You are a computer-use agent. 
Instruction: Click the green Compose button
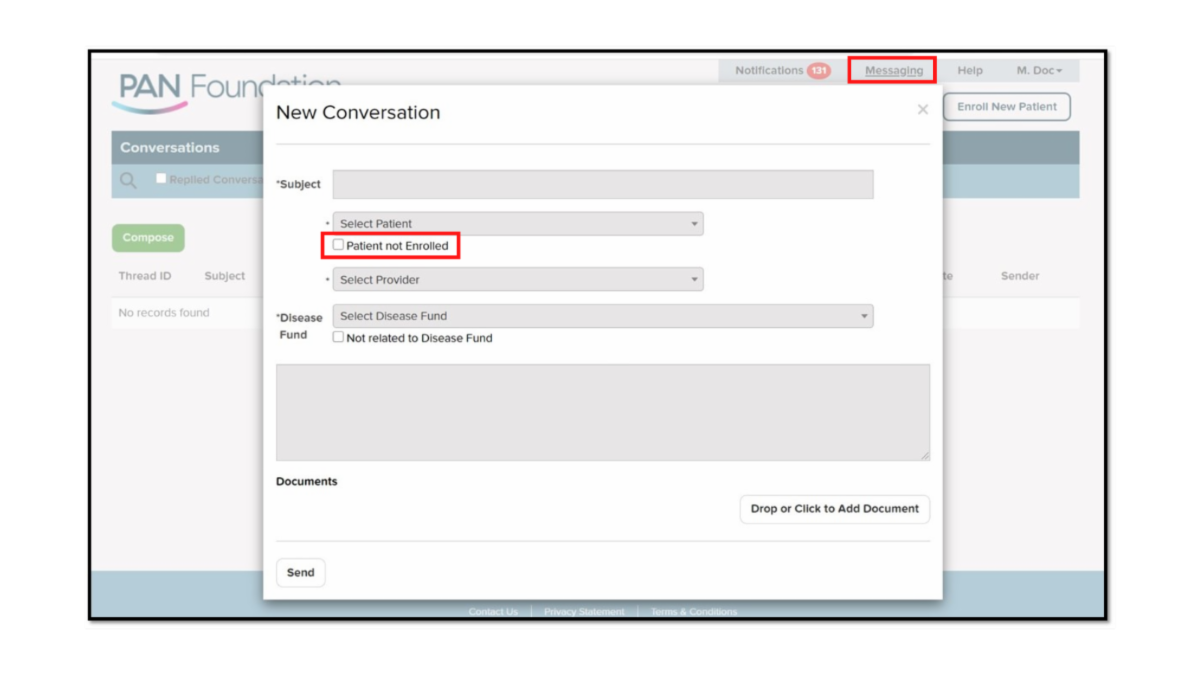click(148, 238)
